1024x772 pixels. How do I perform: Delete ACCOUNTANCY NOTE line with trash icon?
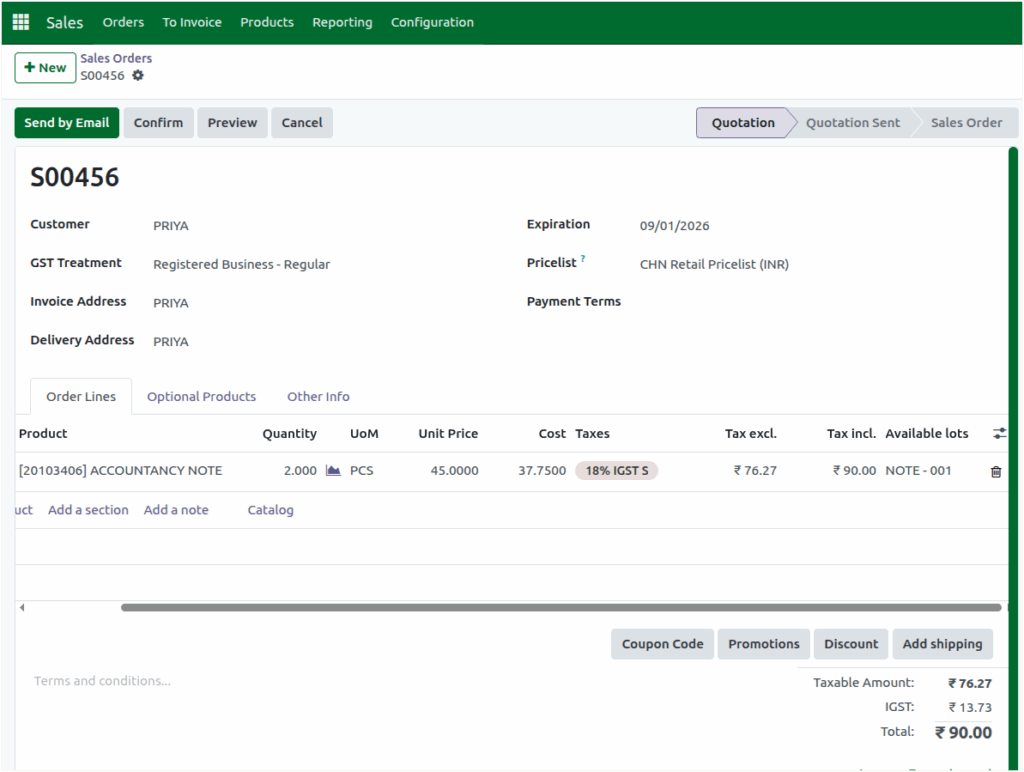[x=996, y=470]
